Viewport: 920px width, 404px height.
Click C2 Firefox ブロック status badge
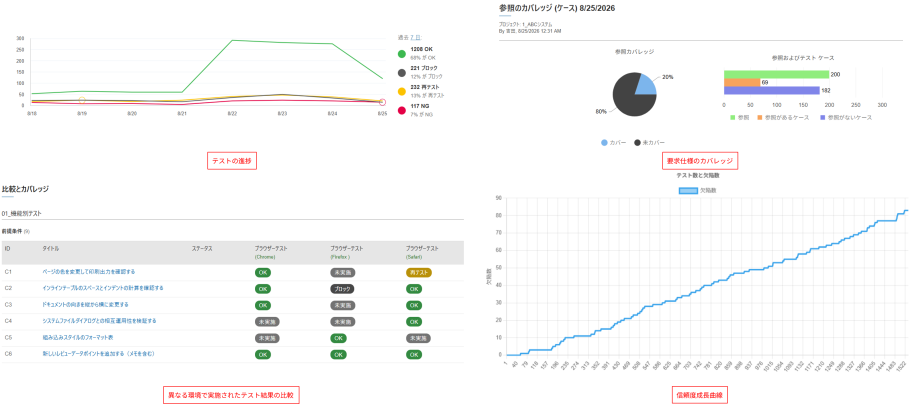(343, 289)
